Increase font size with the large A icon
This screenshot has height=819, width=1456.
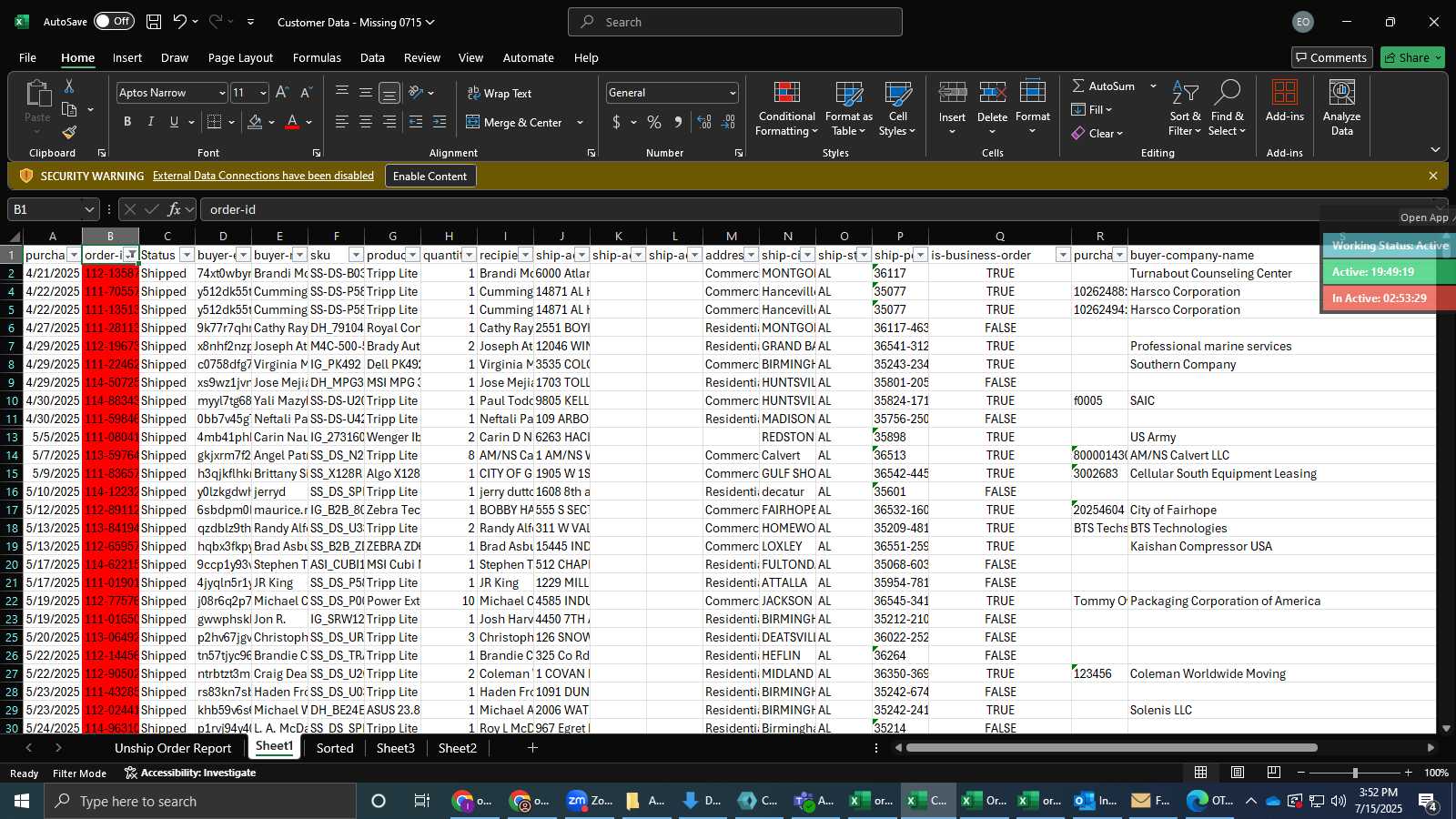(282, 93)
